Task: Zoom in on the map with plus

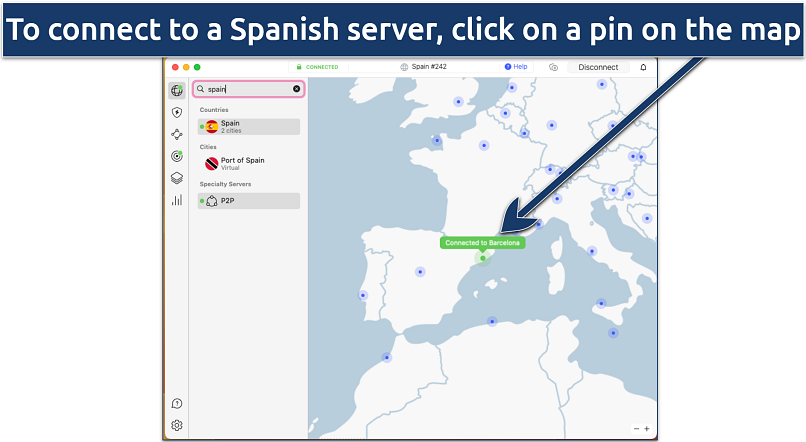Action: coord(647,428)
